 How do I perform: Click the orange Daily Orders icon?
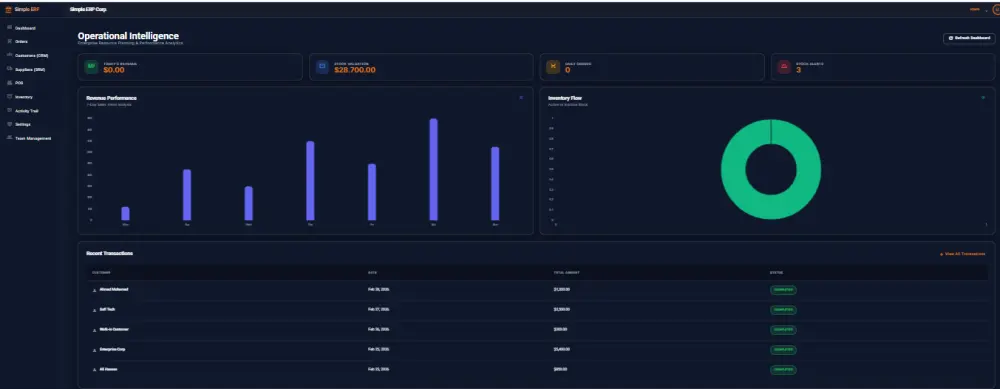click(x=554, y=67)
